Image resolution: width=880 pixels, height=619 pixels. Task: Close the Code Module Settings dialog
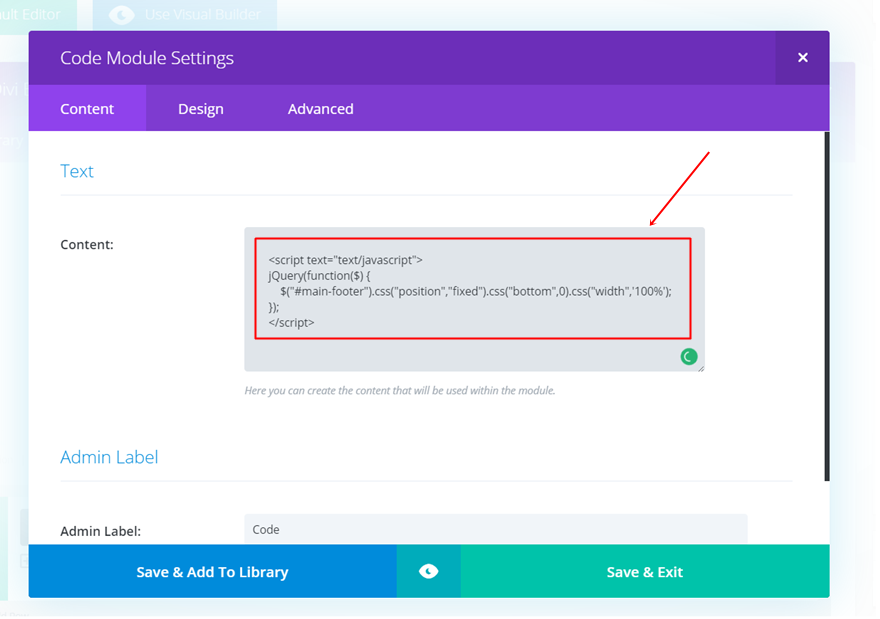(x=802, y=58)
